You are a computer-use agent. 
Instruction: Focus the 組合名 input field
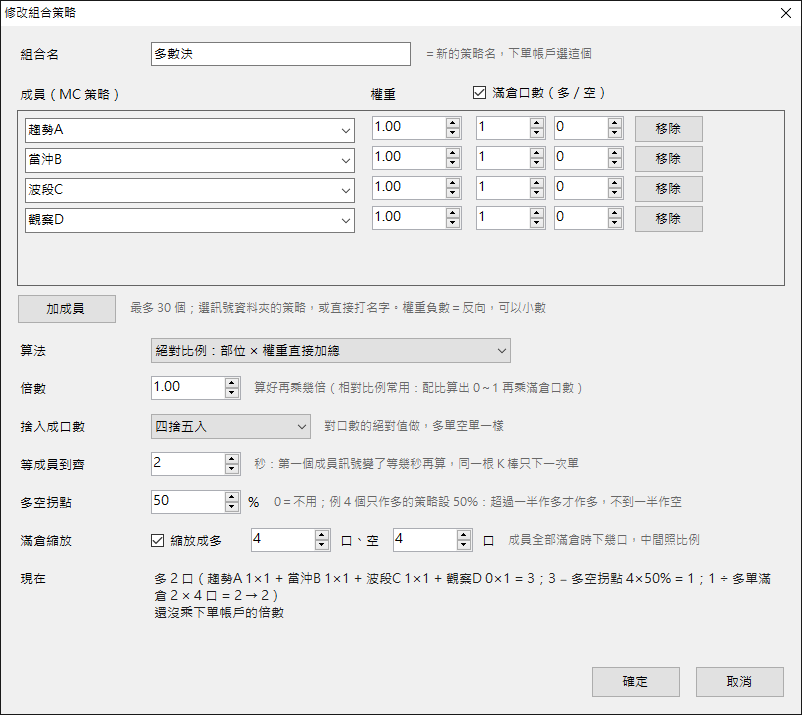click(x=281, y=54)
